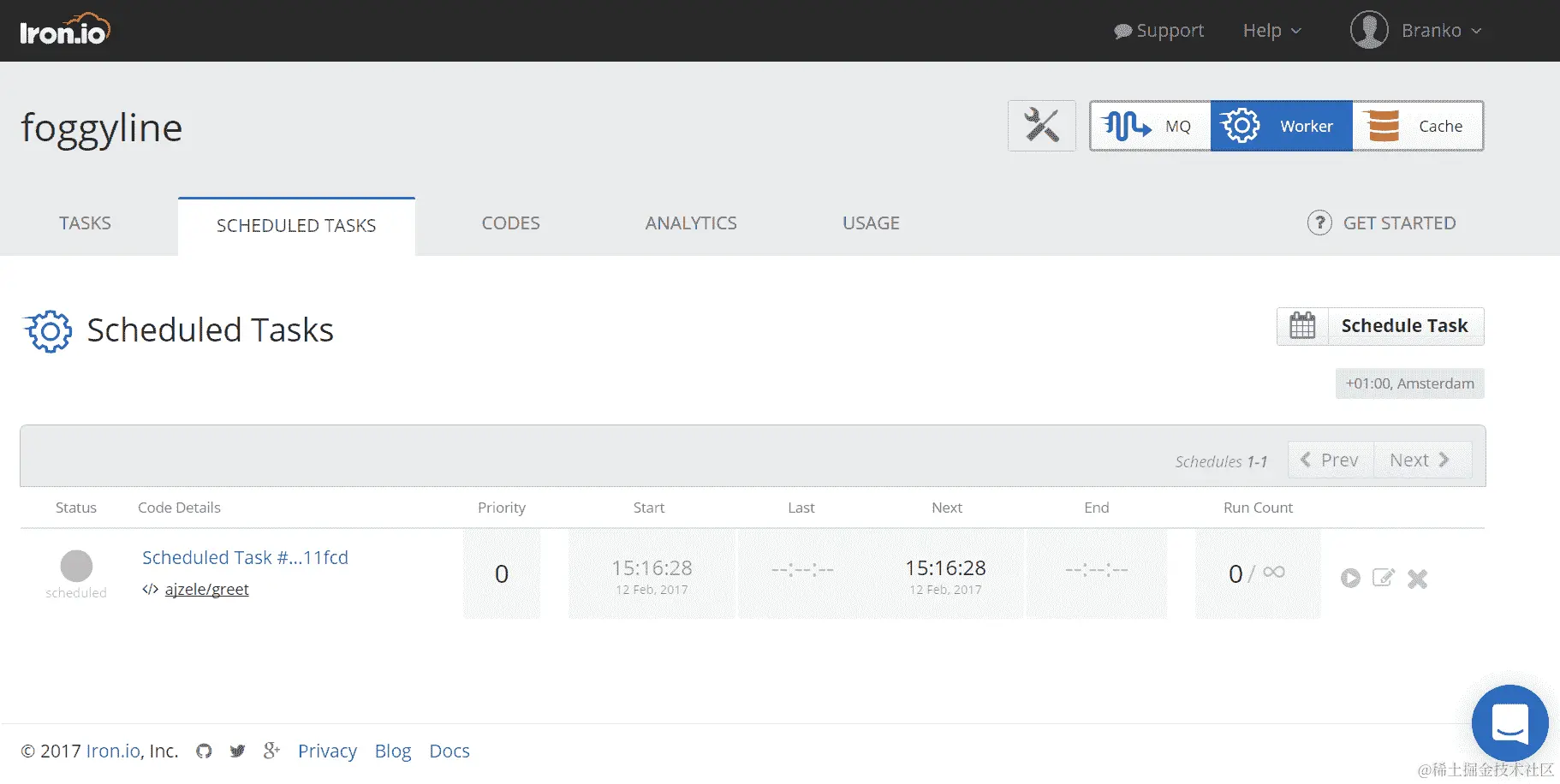Screen dimensions: 1560x784
Task: Click the Next time 15:16:28 cell
Action: tap(945, 575)
